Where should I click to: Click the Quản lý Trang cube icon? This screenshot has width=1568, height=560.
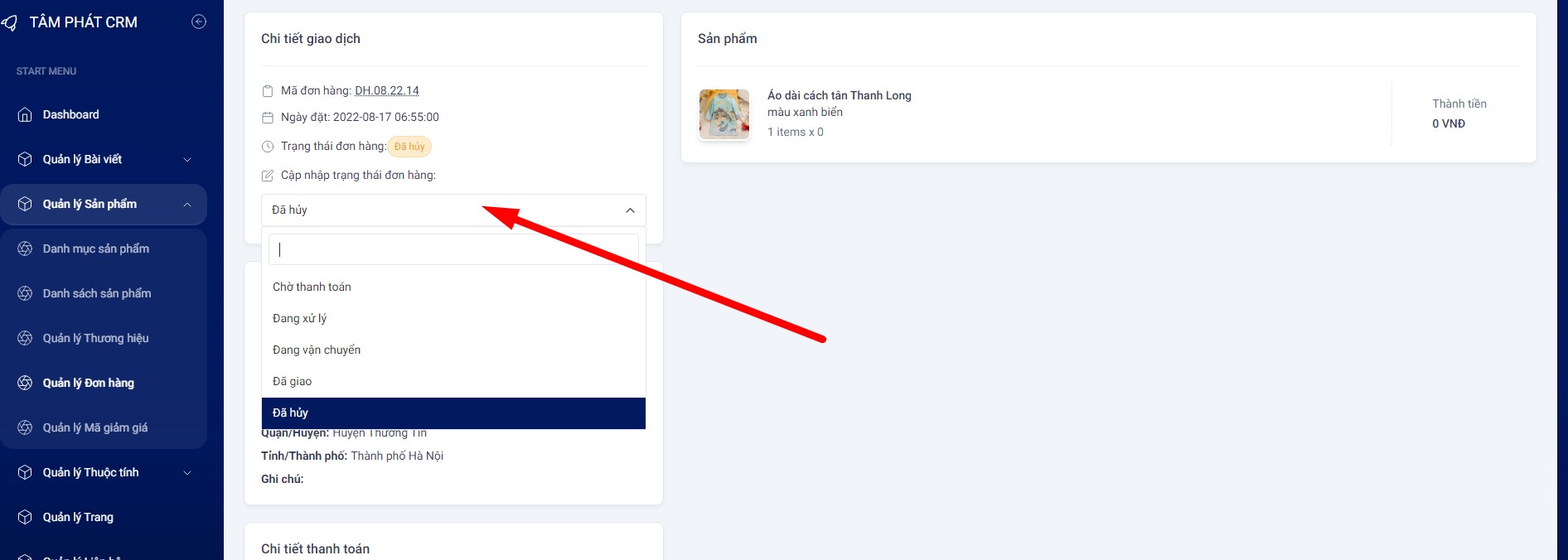coord(25,517)
